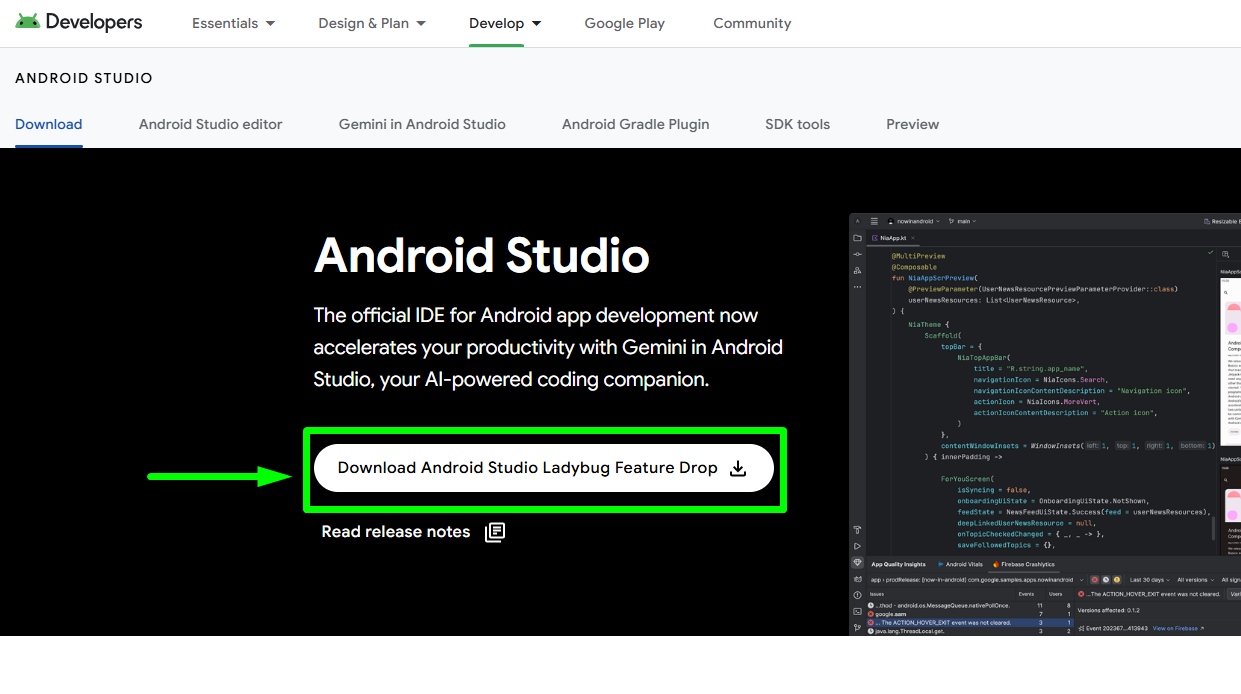The width and height of the screenshot is (1241, 694).
Task: Click the Run play icon in the IDE sidebar
Action: pyautogui.click(x=857, y=546)
